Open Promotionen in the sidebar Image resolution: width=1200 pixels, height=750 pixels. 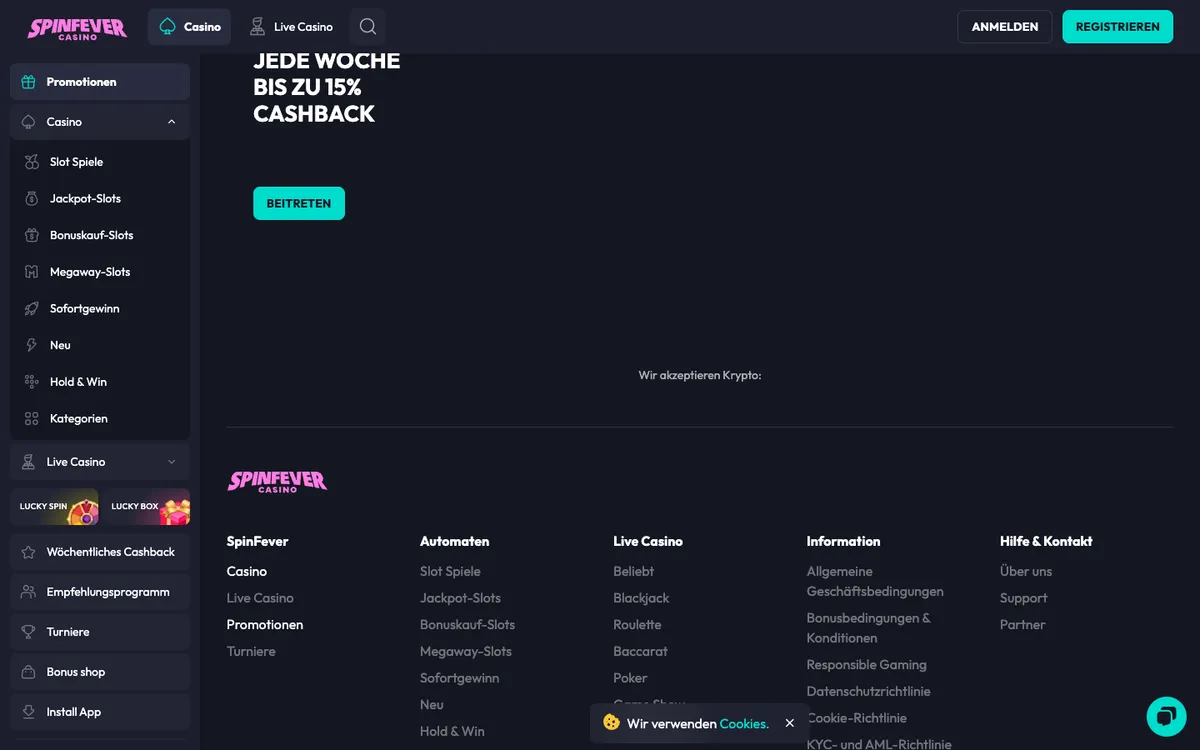click(x=100, y=82)
